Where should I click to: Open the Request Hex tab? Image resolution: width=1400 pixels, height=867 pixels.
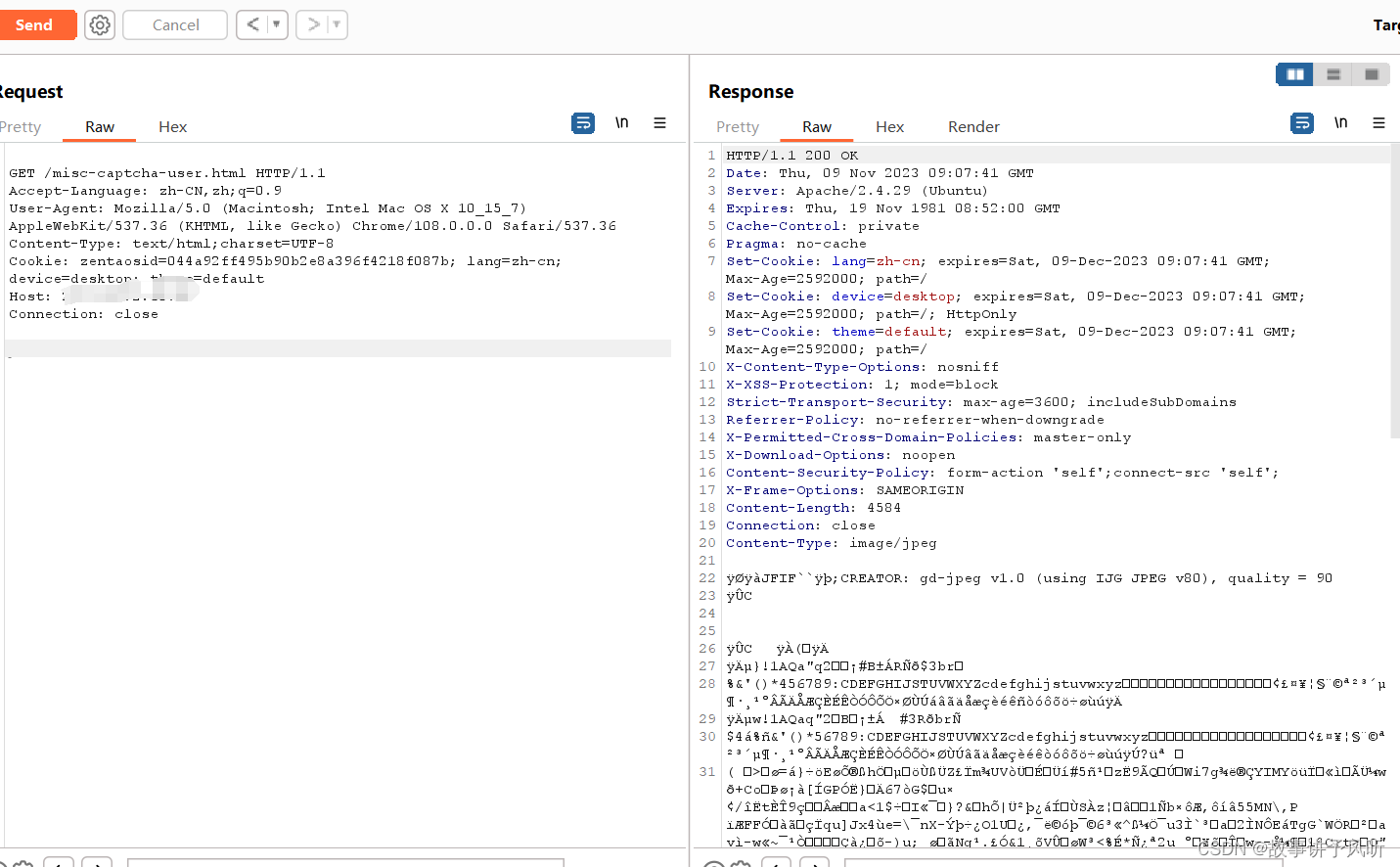pos(172,127)
